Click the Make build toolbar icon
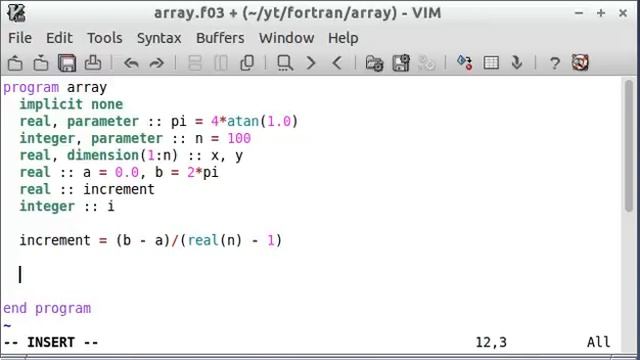The image size is (640, 360). (x=465, y=63)
